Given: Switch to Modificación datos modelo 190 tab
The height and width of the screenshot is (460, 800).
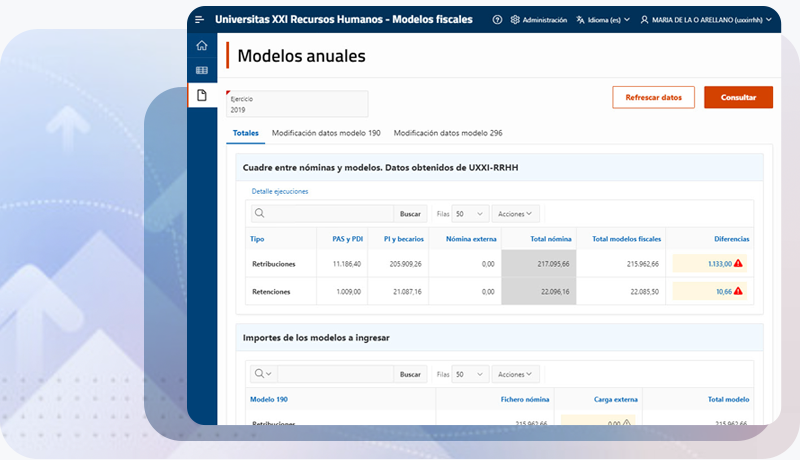Looking at the screenshot, I should click(326, 133).
